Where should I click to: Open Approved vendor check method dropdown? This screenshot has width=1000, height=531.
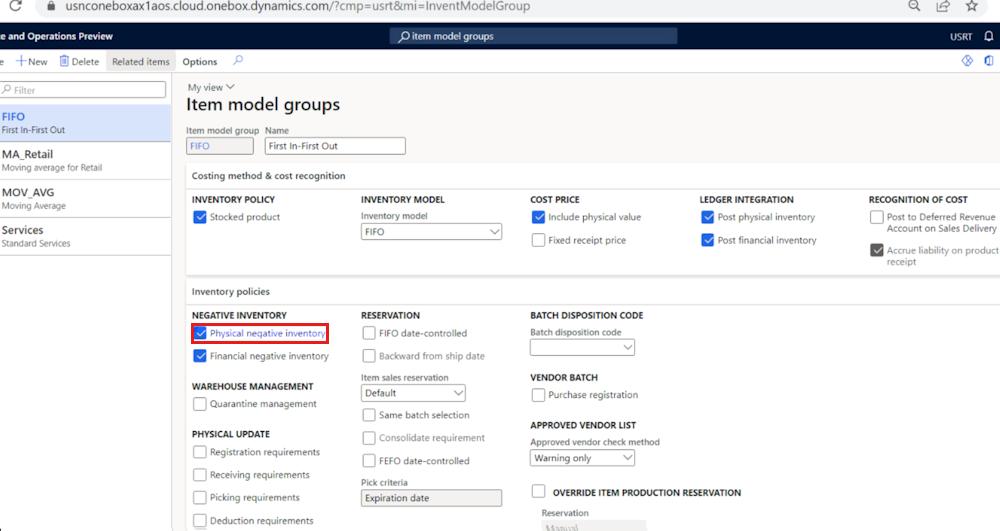(x=582, y=458)
